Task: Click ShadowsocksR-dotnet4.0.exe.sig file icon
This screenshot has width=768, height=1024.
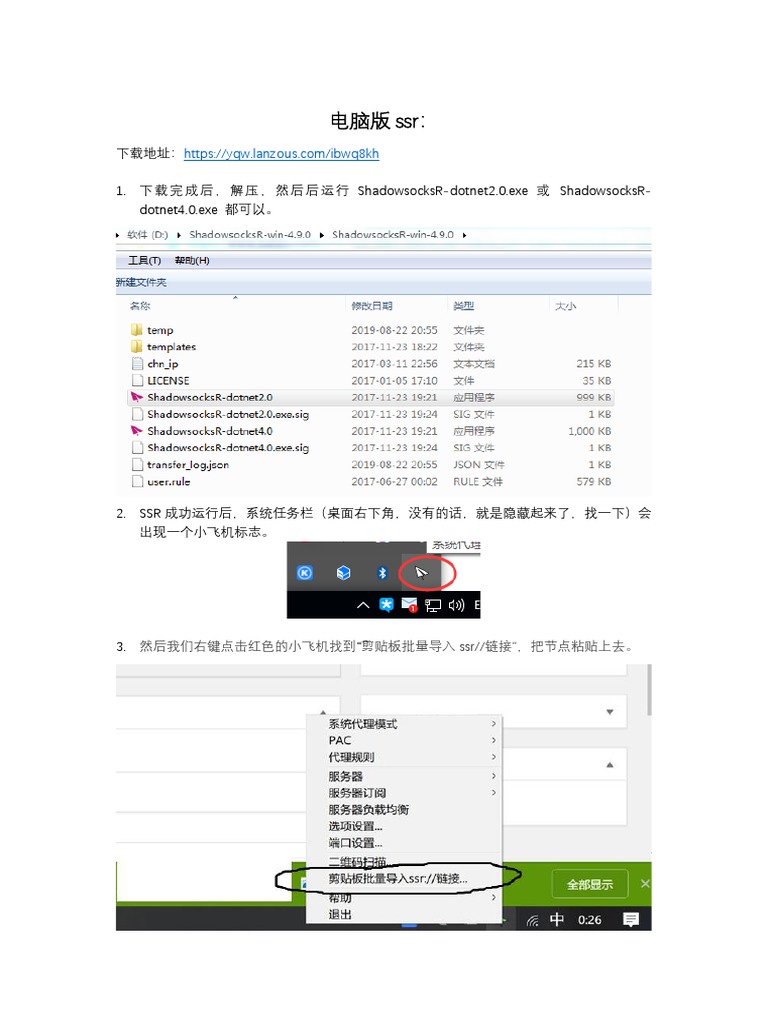Action: pos(137,448)
